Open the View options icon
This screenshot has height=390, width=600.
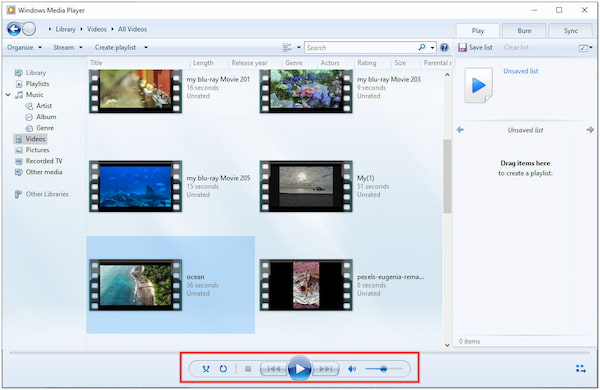tap(287, 47)
